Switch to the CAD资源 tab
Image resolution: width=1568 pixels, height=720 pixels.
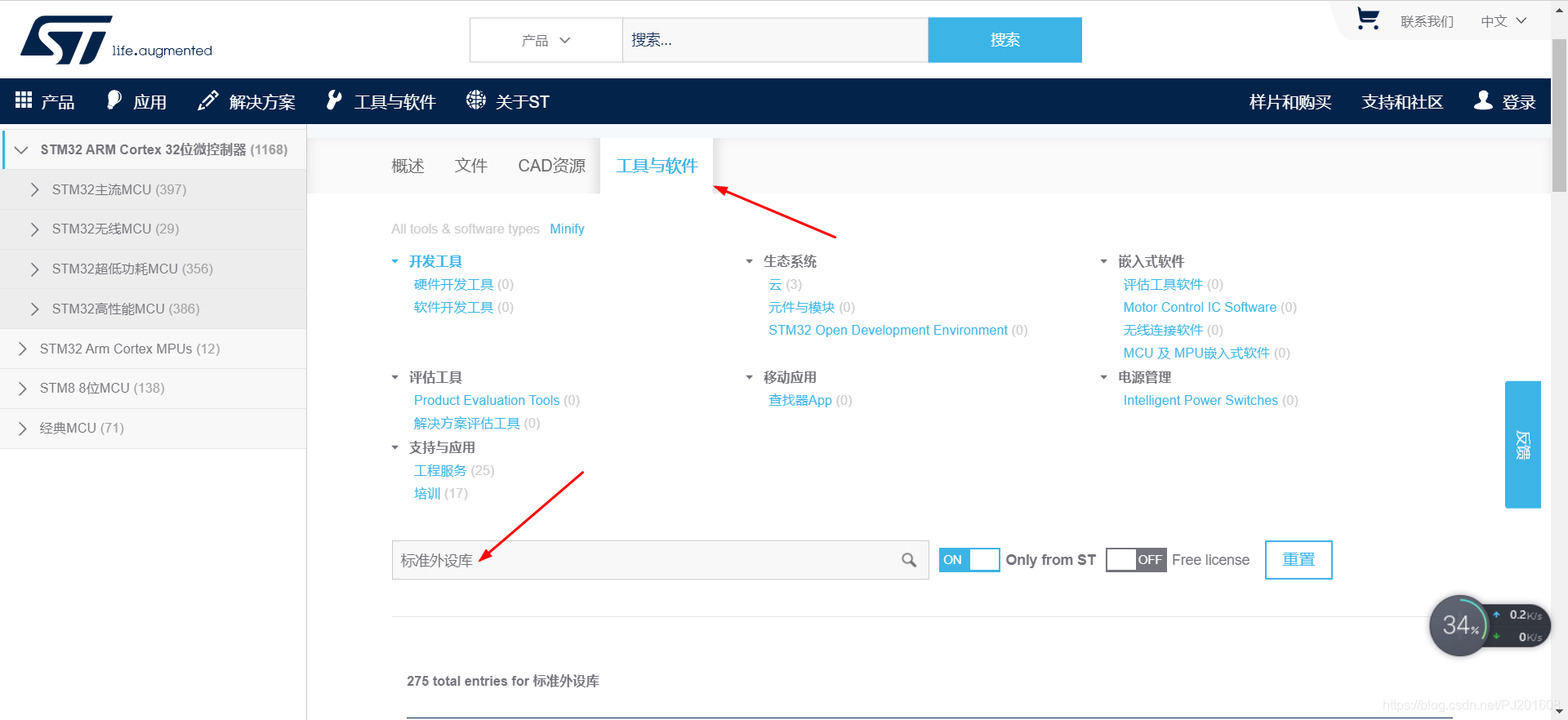coord(552,166)
